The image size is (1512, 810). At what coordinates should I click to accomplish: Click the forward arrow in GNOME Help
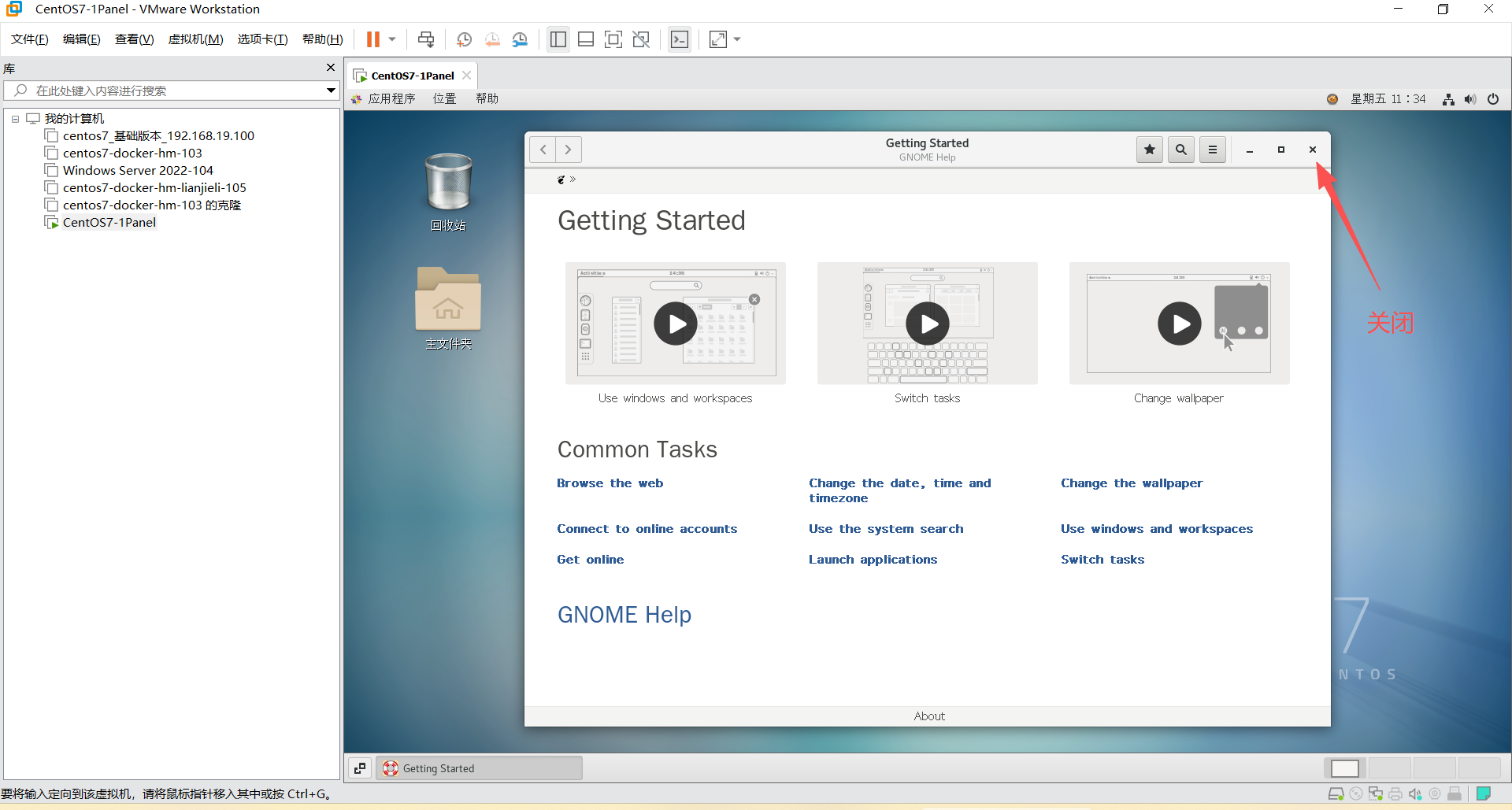[x=569, y=150]
